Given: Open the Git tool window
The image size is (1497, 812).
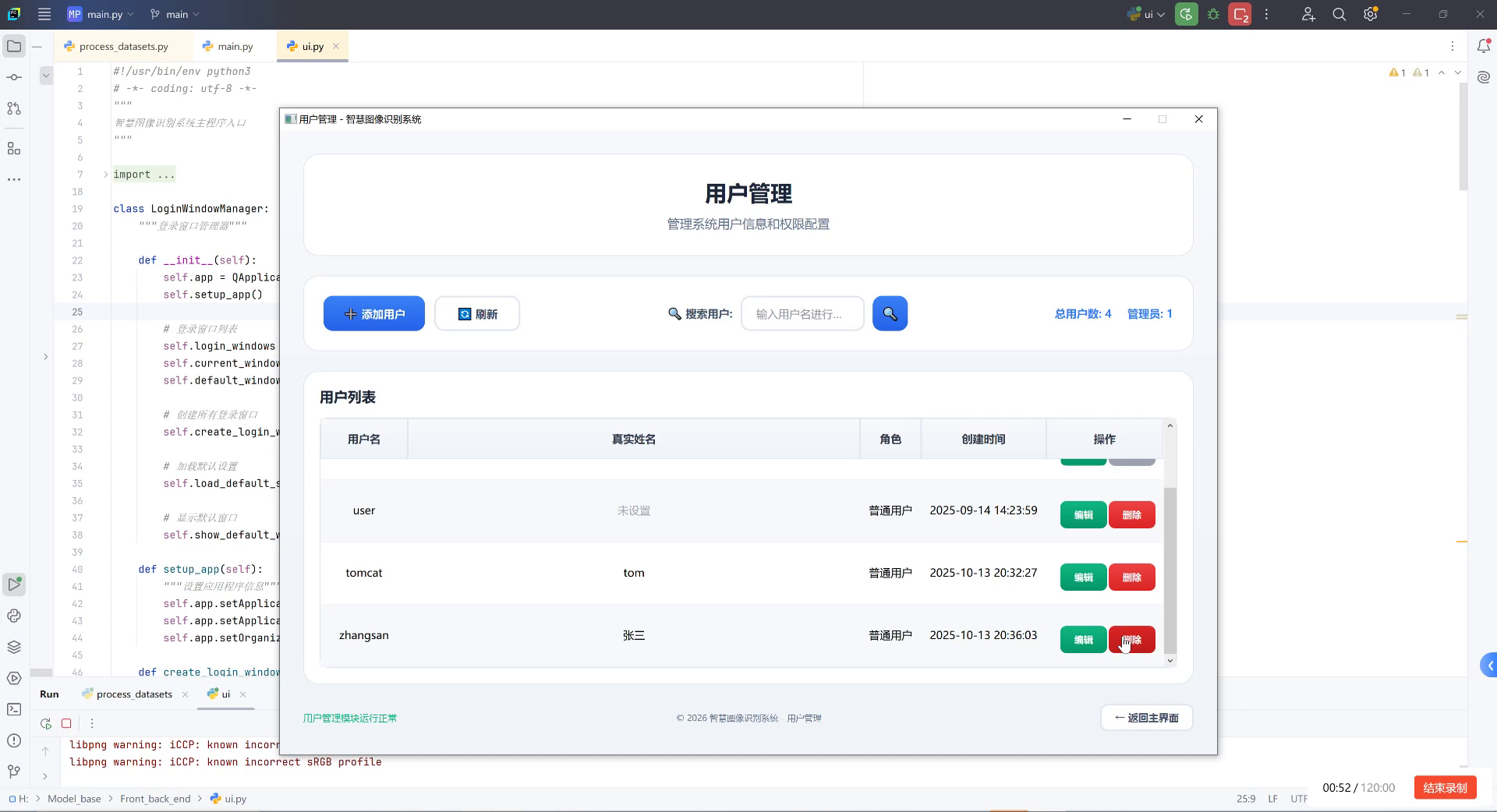Looking at the screenshot, I should [x=14, y=771].
